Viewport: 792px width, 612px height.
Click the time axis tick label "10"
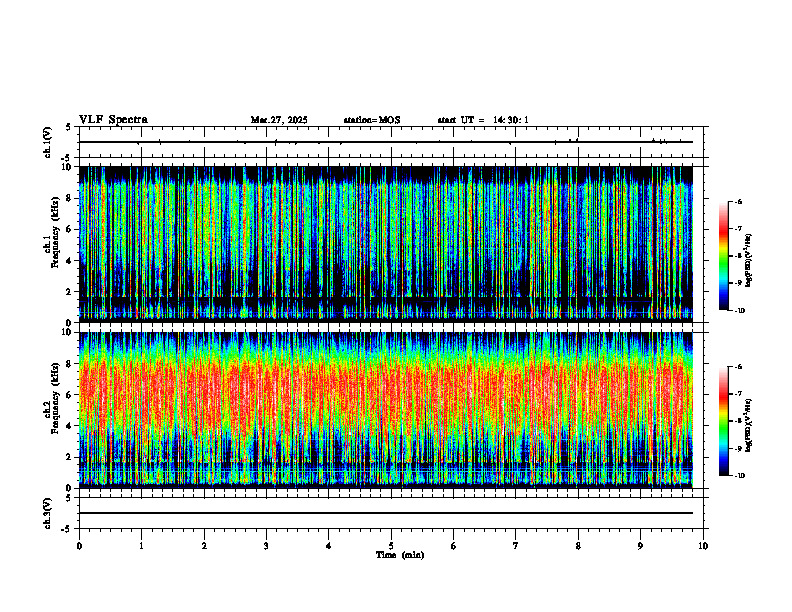click(x=703, y=546)
